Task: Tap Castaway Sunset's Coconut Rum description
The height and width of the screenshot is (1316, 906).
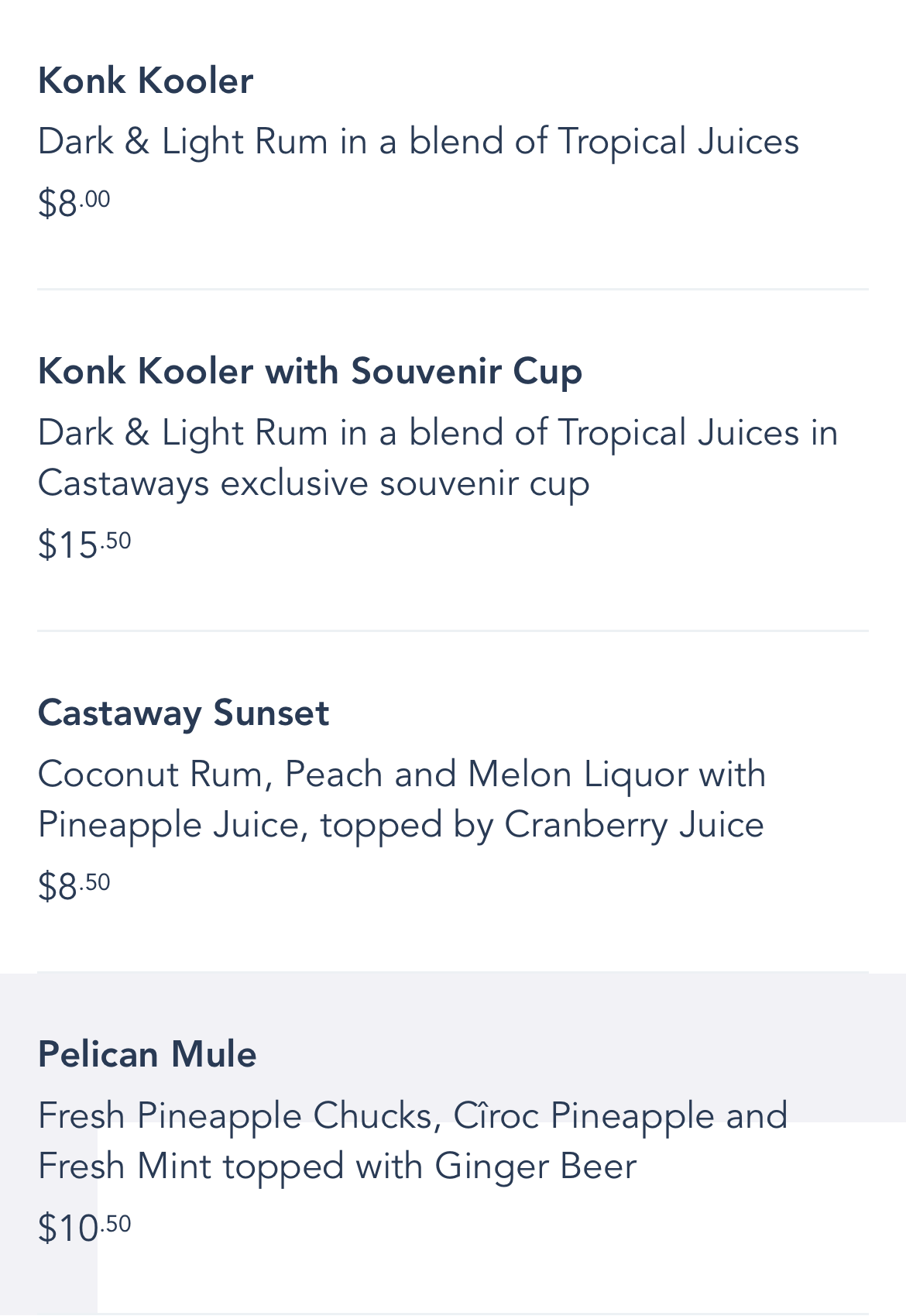Action: pos(402,799)
